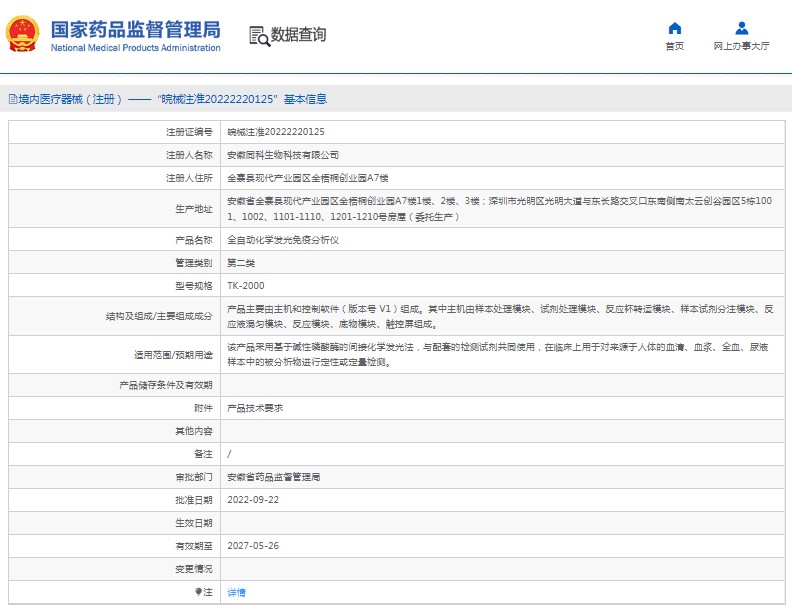This screenshot has height=611, width=792.
Task: Click the 批准日期 row label
Action: [x=194, y=500]
